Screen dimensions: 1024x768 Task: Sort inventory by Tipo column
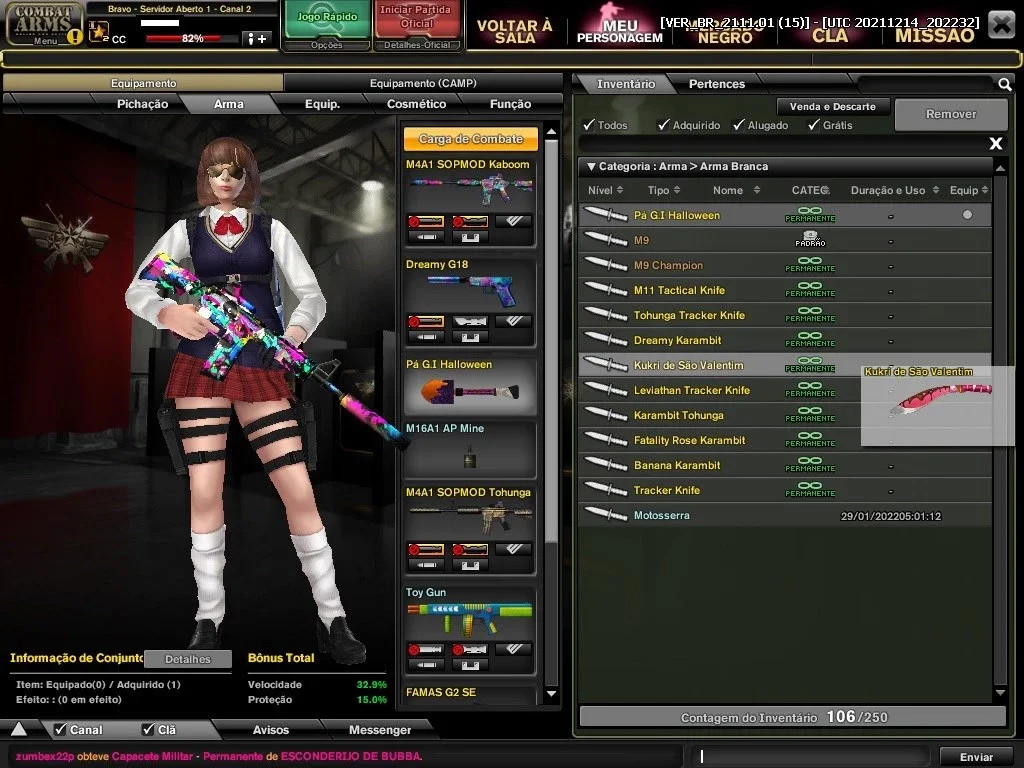[x=664, y=190]
